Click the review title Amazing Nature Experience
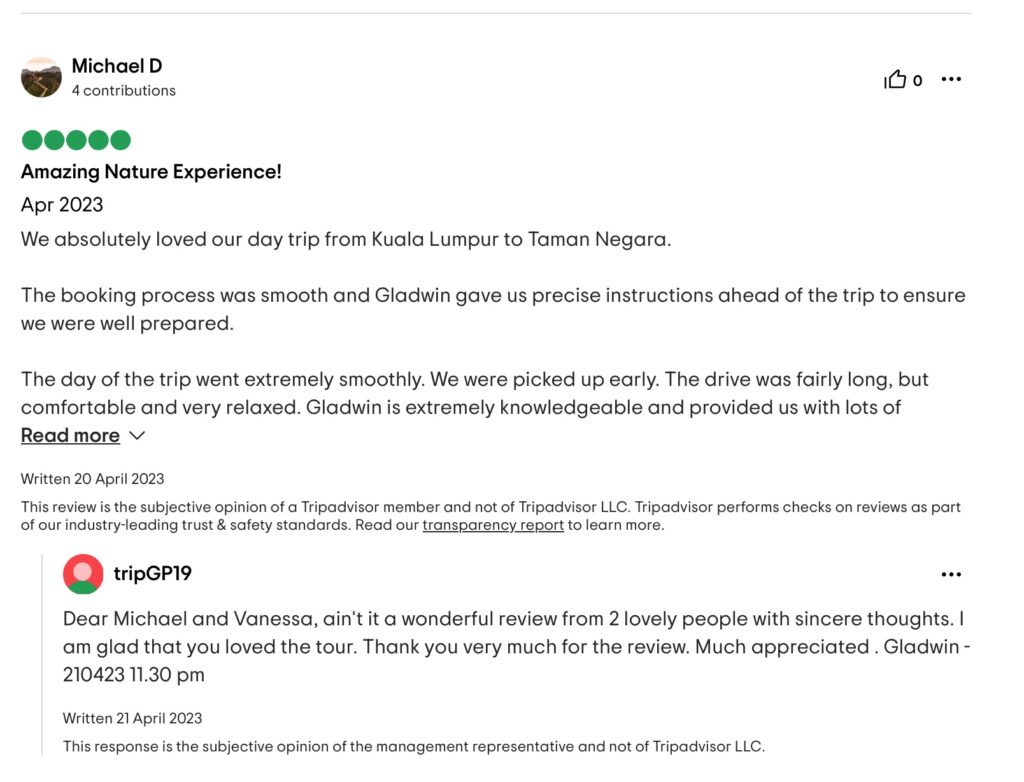The image size is (1024, 782). pos(151,172)
